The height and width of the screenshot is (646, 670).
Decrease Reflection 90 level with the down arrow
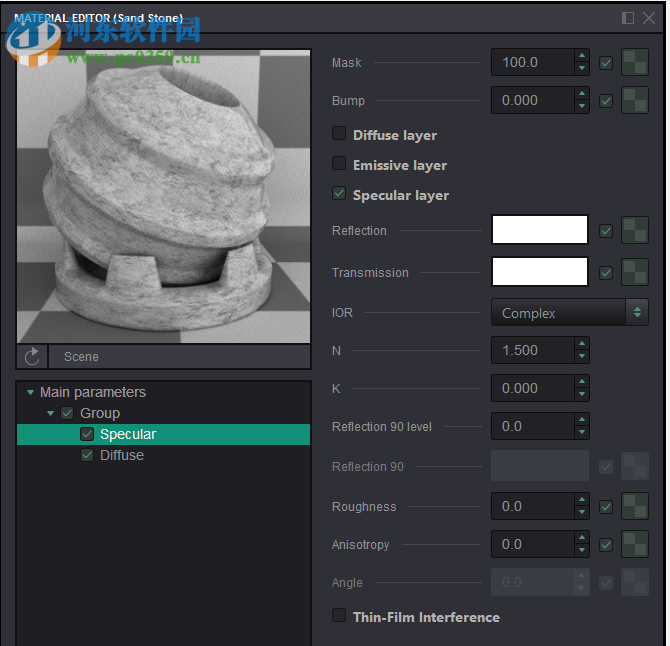582,432
